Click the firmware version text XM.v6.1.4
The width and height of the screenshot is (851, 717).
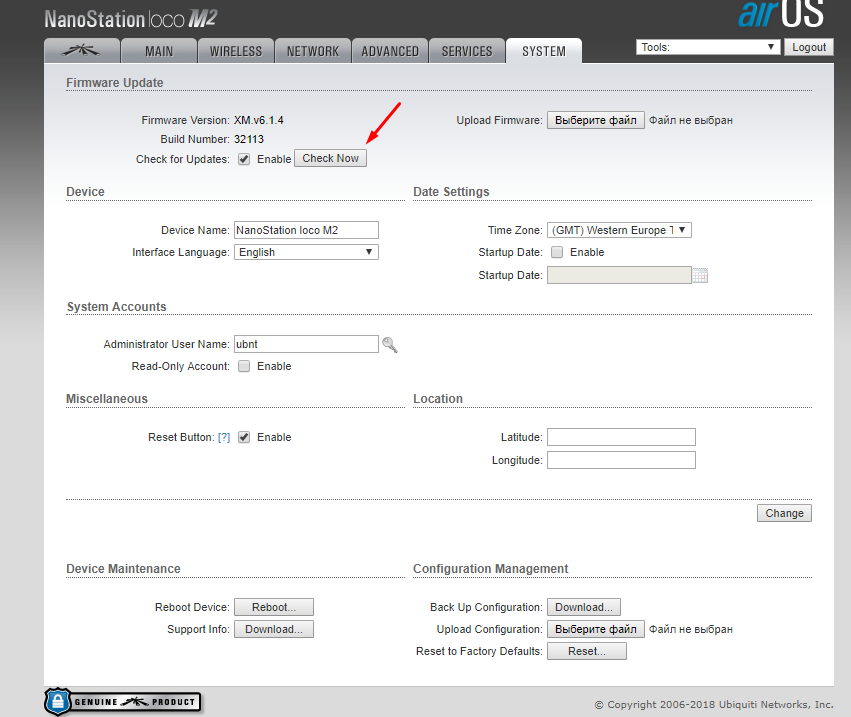click(x=259, y=120)
